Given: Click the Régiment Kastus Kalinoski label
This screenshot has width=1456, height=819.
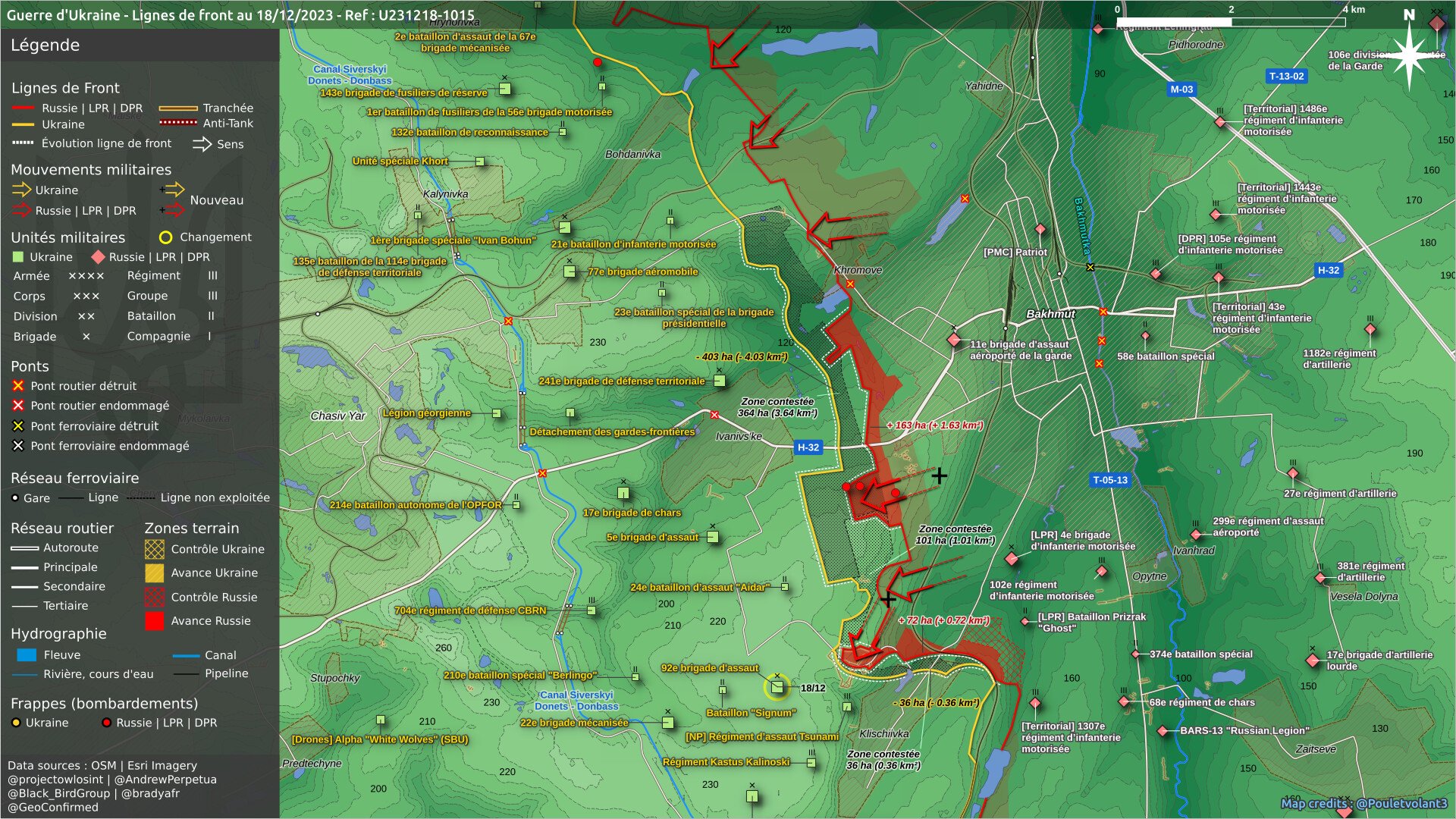Looking at the screenshot, I should point(726,762).
